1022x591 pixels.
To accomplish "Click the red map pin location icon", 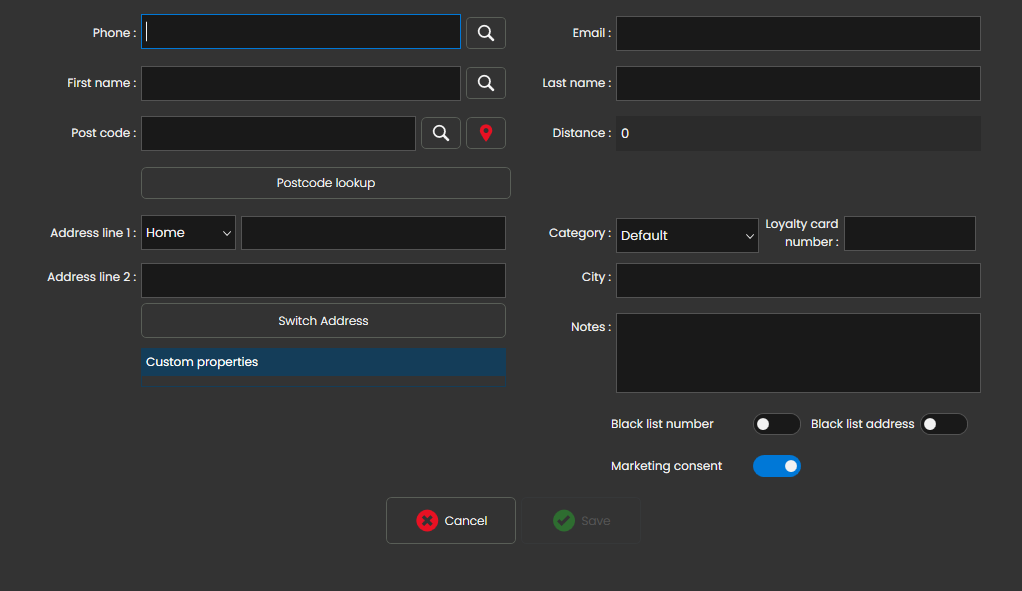I will coord(485,133).
